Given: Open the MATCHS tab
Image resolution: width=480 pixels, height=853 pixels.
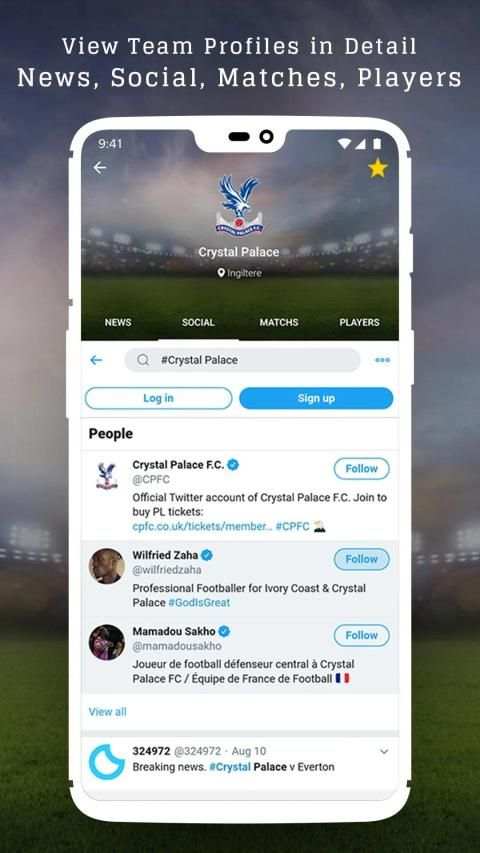Looking at the screenshot, I should click(x=279, y=322).
